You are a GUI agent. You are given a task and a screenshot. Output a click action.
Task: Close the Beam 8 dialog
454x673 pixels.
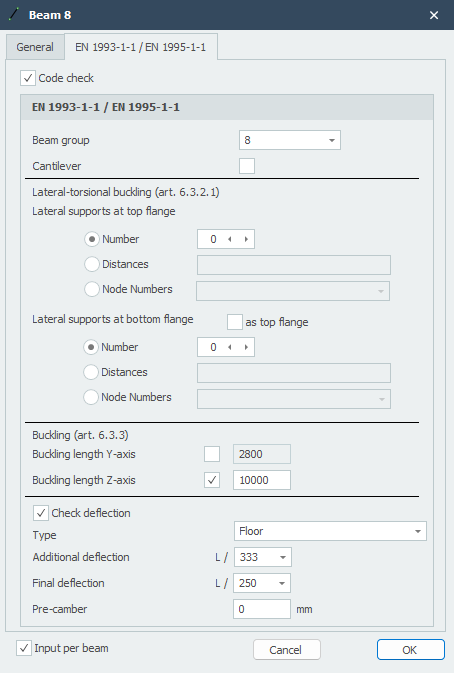(x=434, y=15)
